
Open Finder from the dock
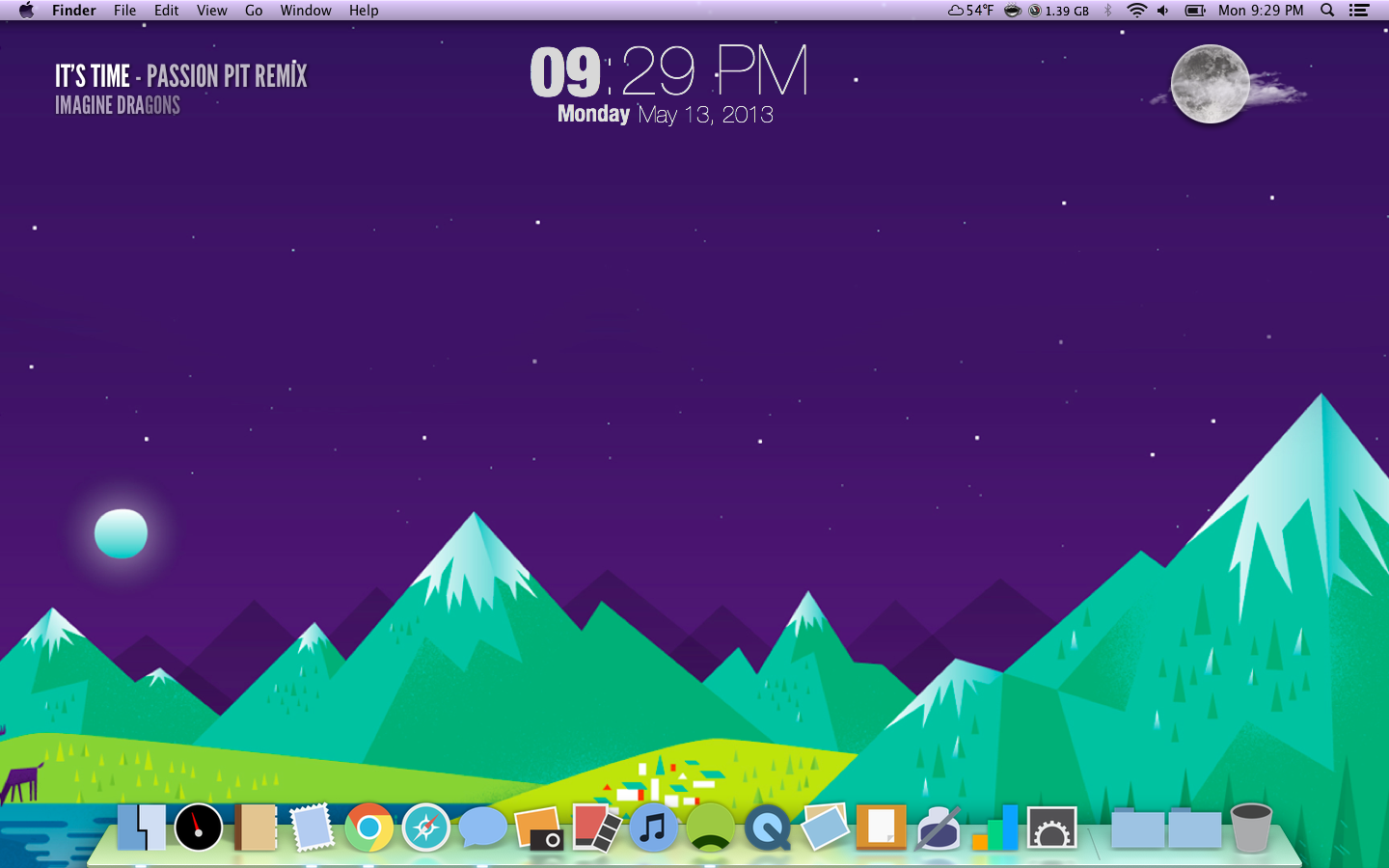pos(141,827)
